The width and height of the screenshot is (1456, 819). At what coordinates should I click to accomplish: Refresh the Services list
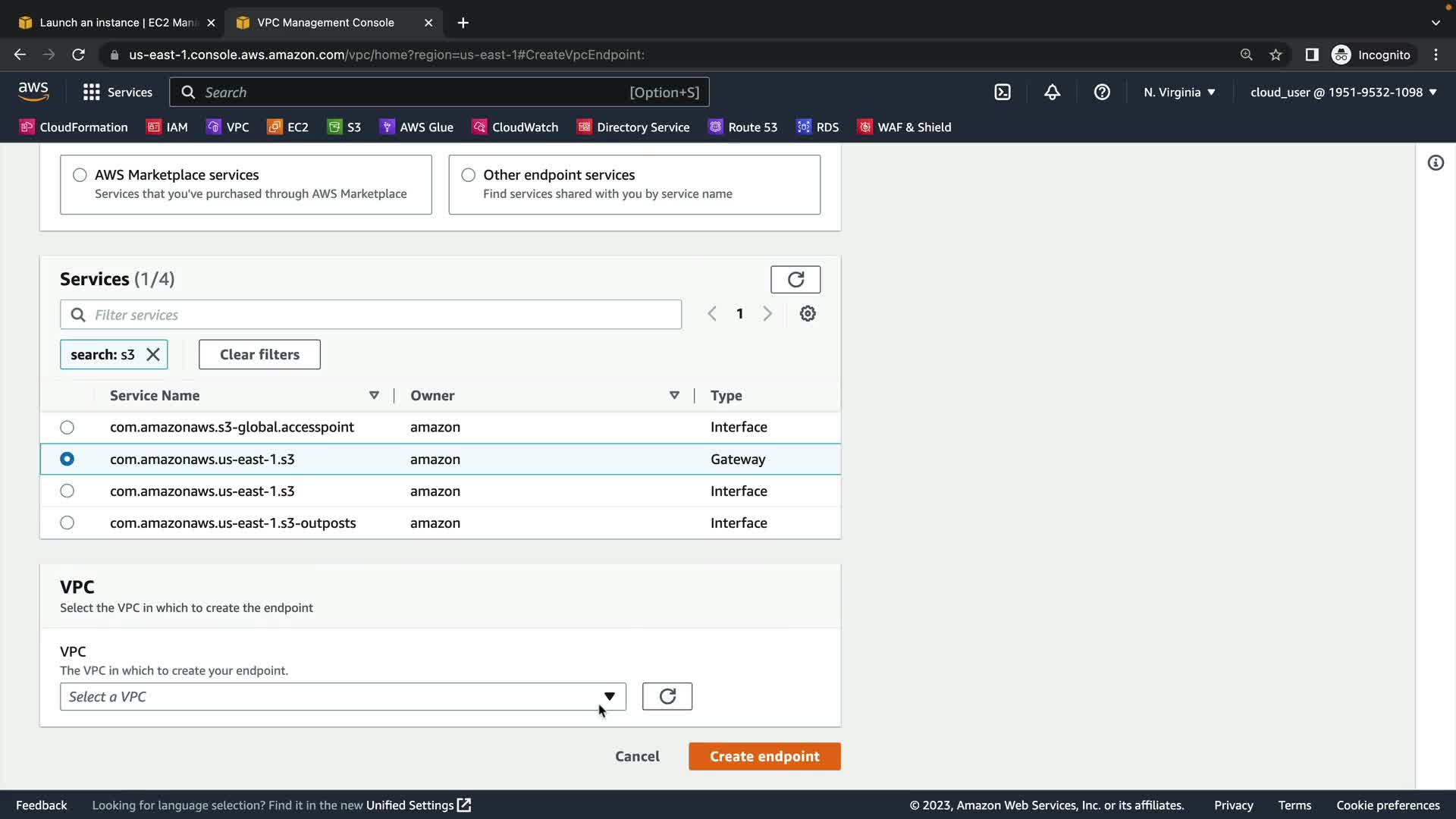795,280
